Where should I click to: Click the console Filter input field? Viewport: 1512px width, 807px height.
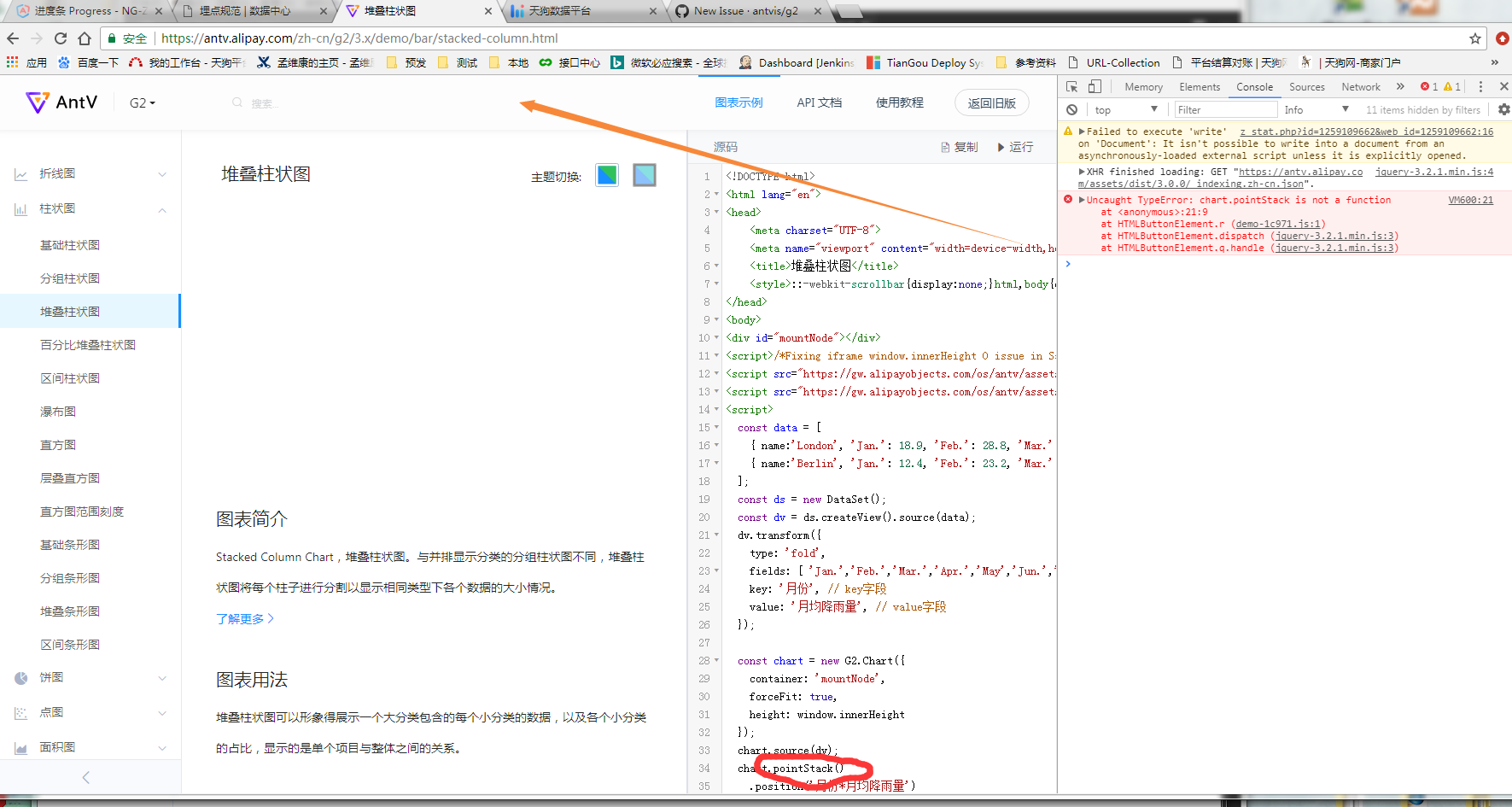1225,109
